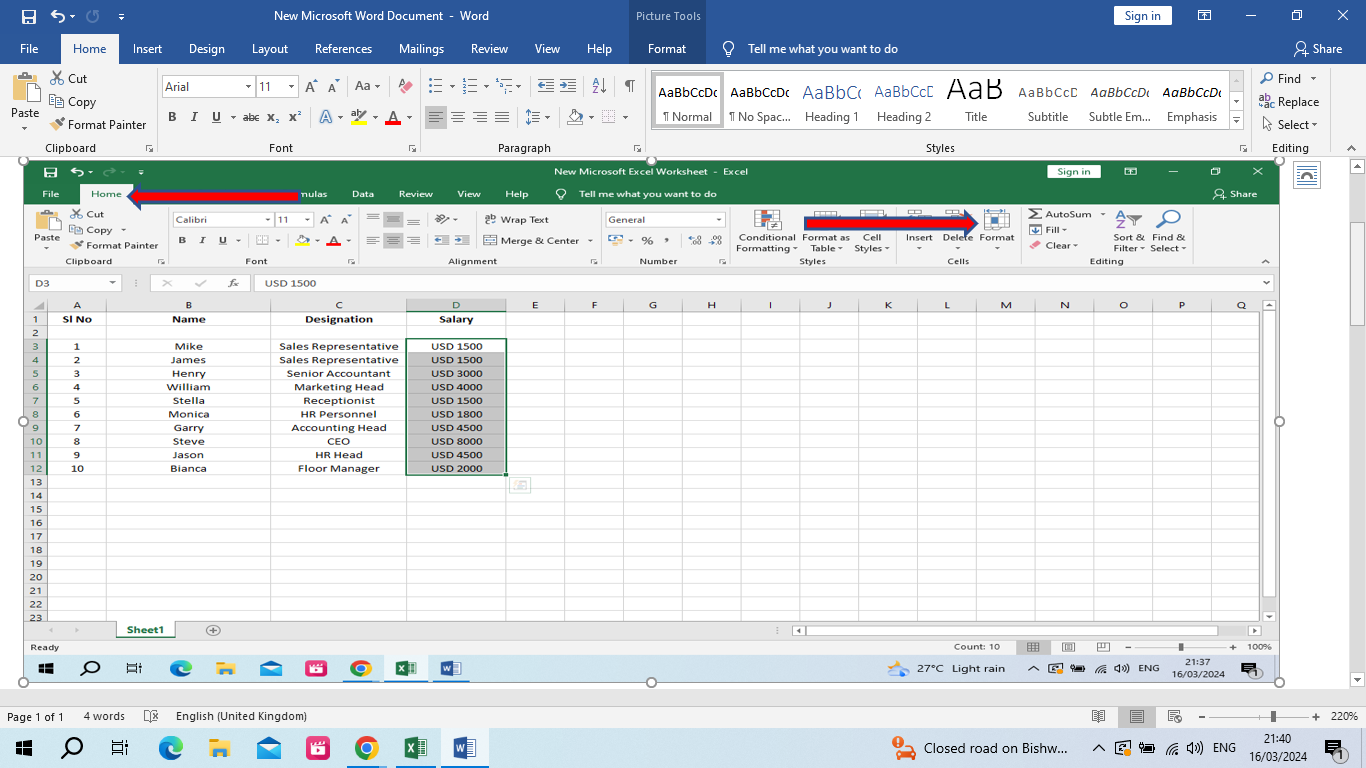Apply the Heading 1 style
This screenshot has width=1366, height=768.
tap(832, 101)
